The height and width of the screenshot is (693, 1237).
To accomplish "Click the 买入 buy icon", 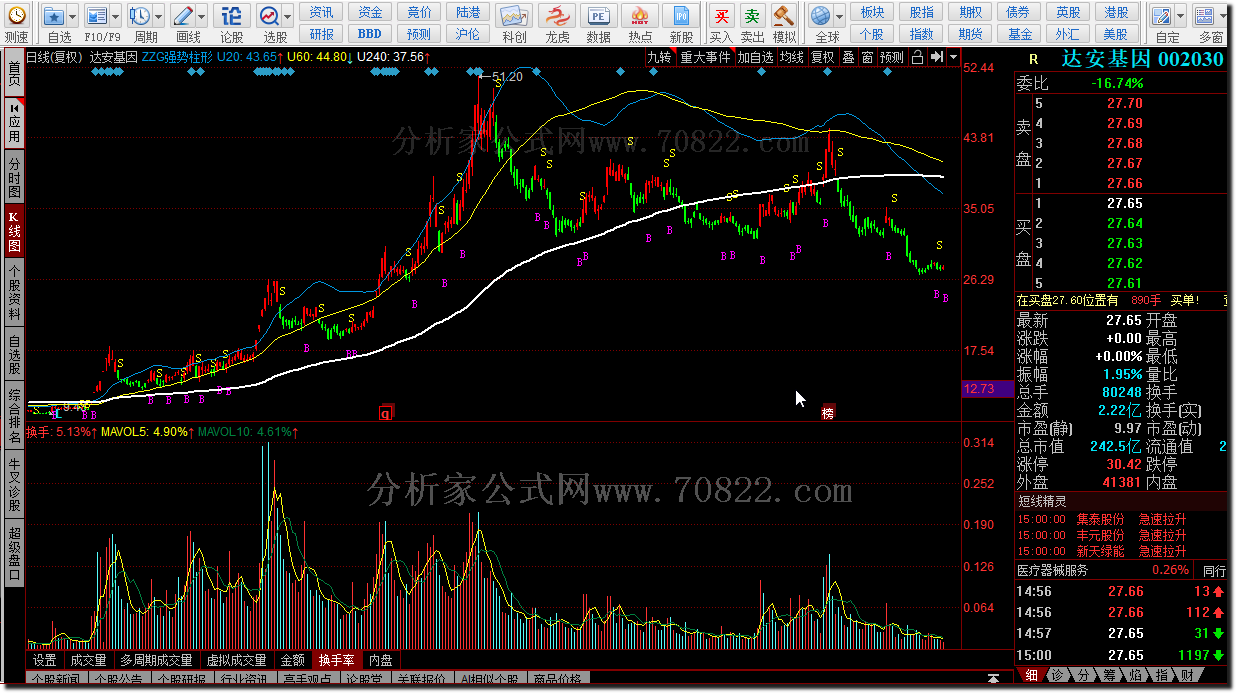I will [721, 16].
